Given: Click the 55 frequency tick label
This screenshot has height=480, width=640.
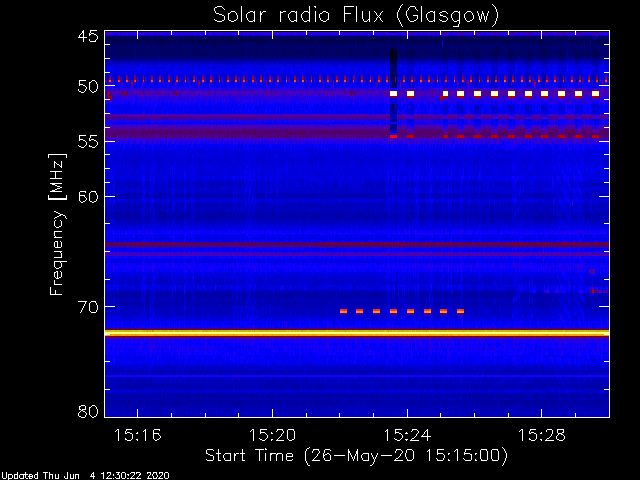Looking at the screenshot, I should [88, 141].
